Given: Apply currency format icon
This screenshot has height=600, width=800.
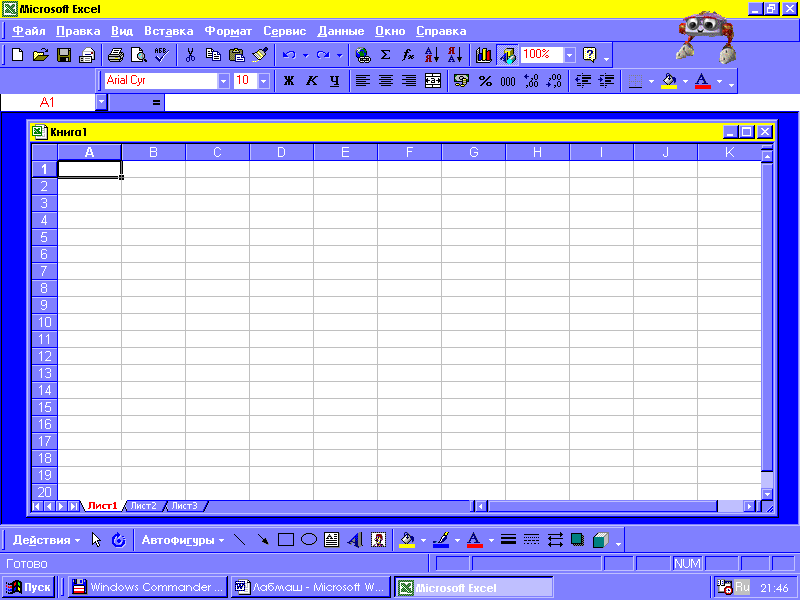Looking at the screenshot, I should [x=461, y=81].
